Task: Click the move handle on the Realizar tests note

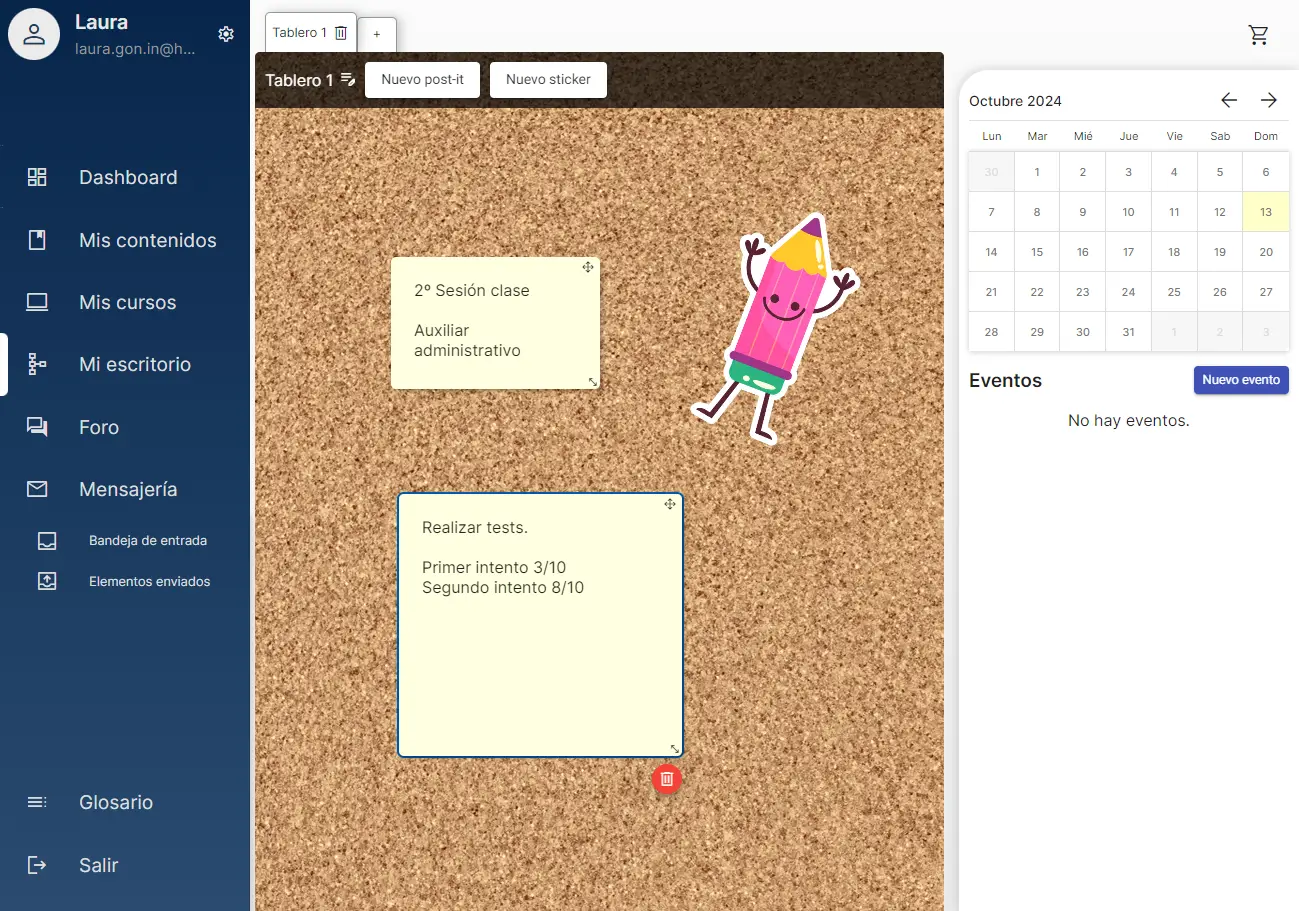Action: click(671, 505)
